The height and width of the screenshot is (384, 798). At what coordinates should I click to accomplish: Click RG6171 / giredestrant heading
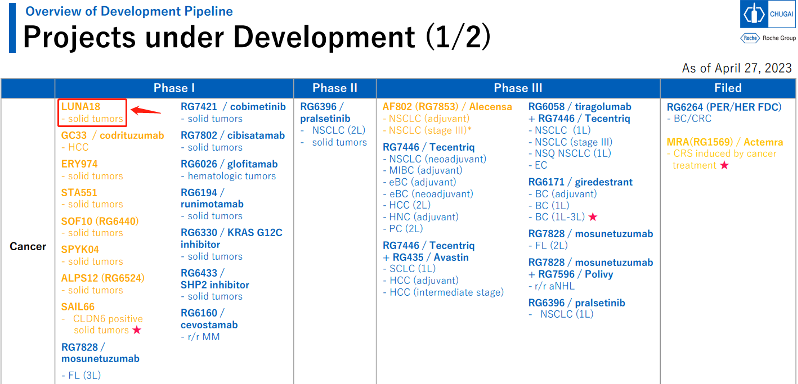click(x=580, y=182)
